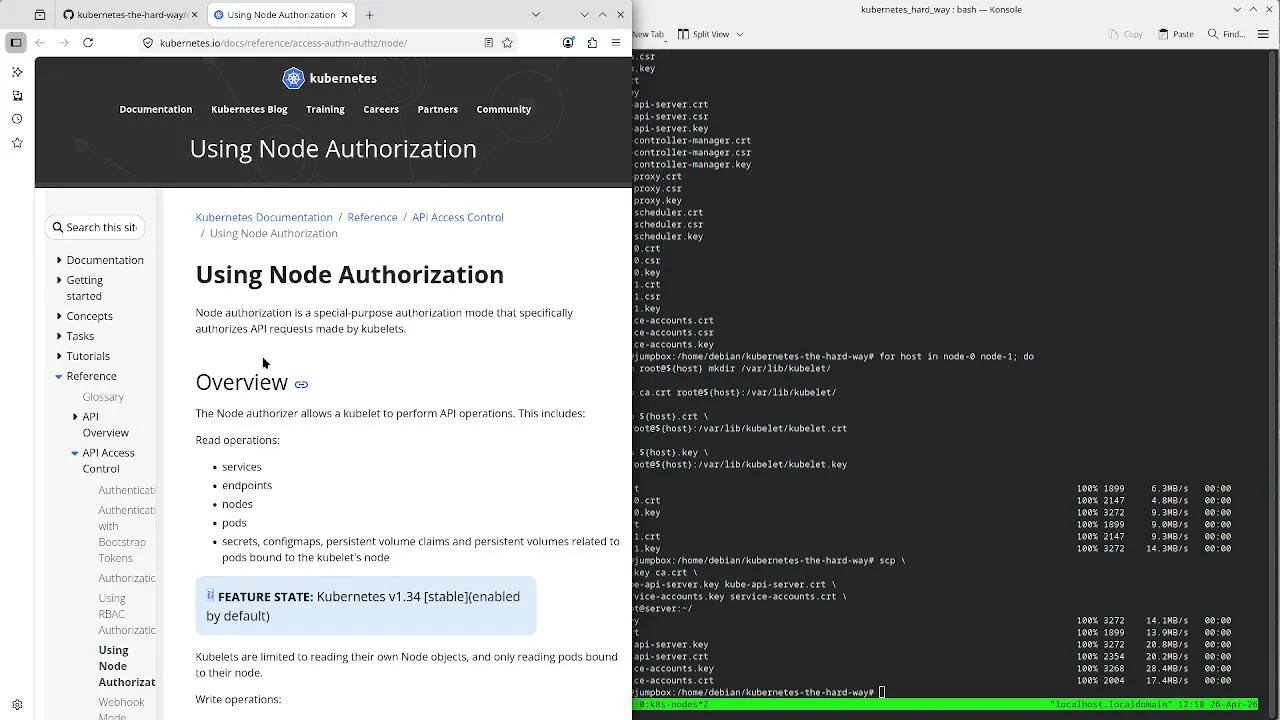This screenshot has width=1280, height=720.
Task: Open Training in the Kubernetes top nav
Action: click(325, 109)
